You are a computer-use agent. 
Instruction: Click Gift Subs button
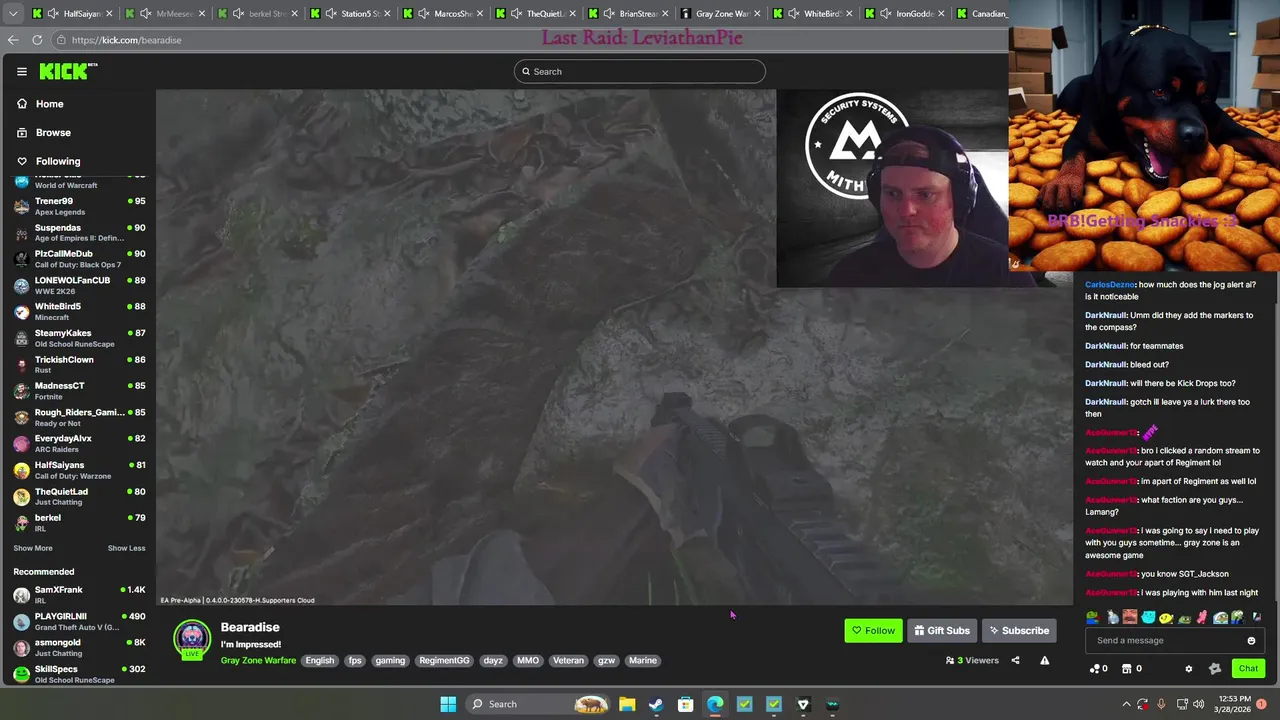click(x=942, y=630)
